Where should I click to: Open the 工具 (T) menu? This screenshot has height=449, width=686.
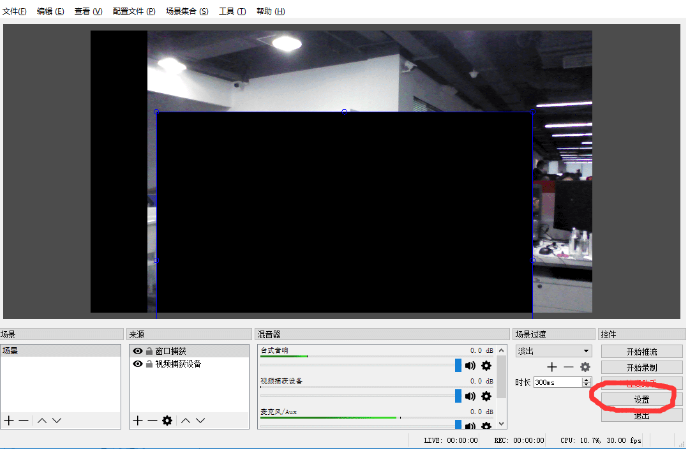point(232,11)
